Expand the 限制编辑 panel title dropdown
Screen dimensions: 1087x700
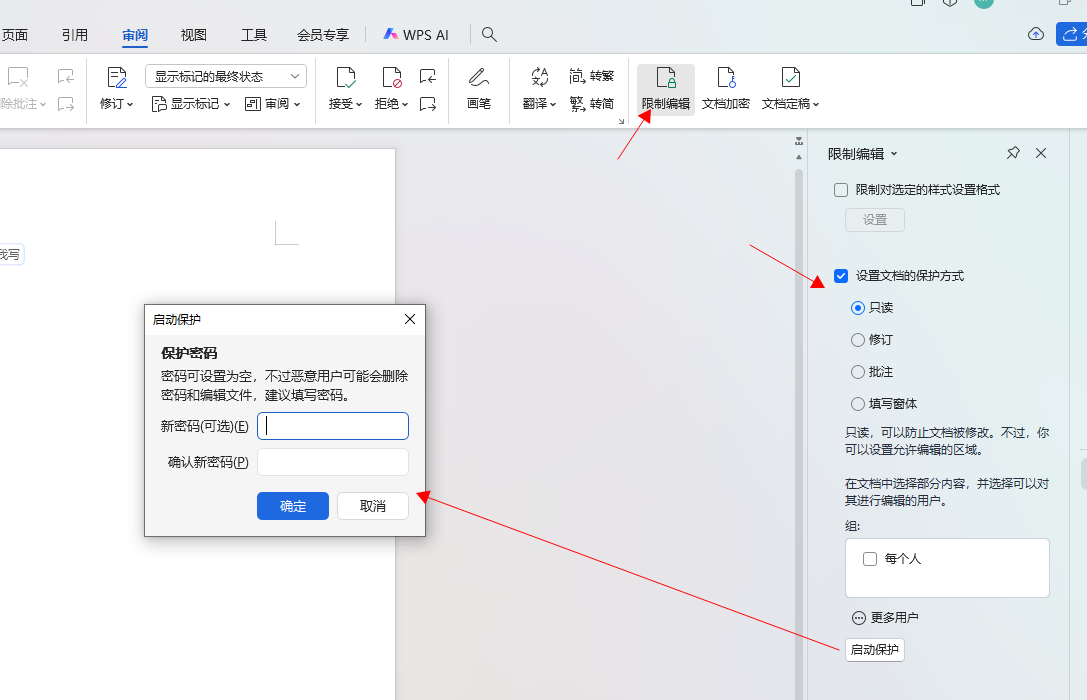click(x=894, y=154)
